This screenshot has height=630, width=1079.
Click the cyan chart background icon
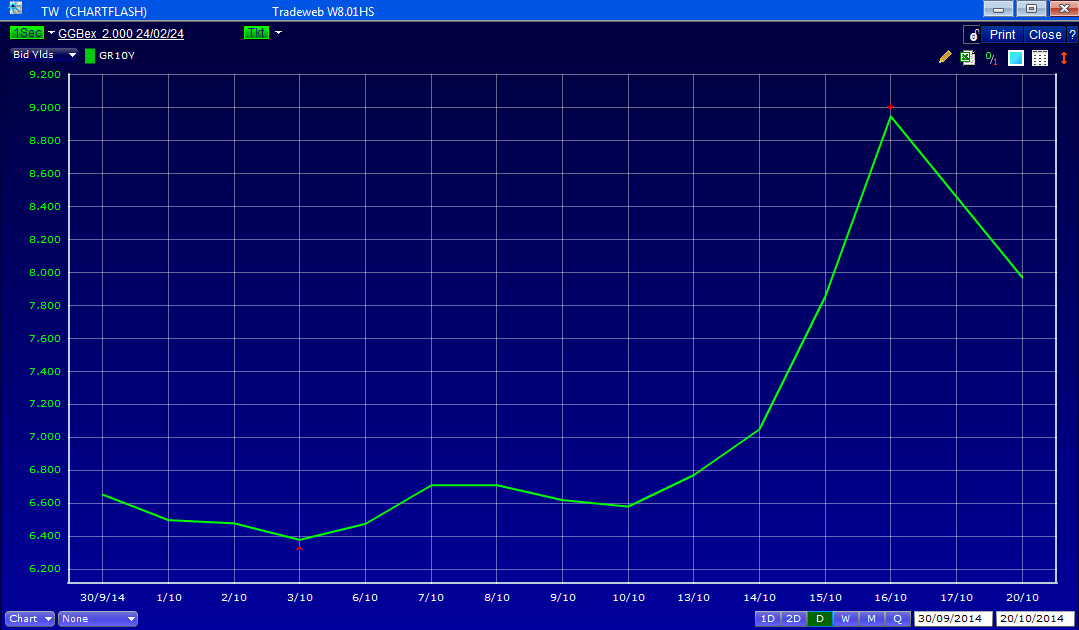click(1016, 58)
